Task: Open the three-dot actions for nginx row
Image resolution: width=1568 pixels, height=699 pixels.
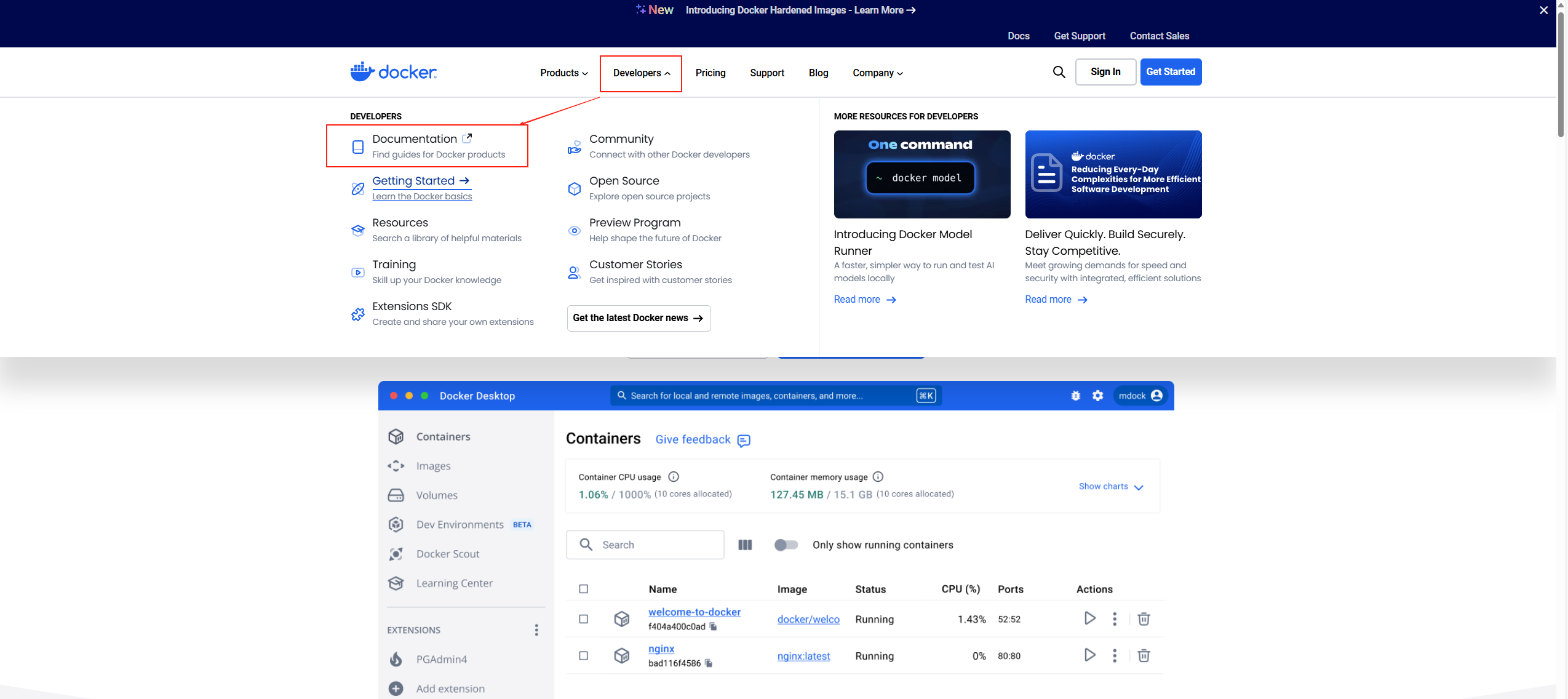Action: tap(1114, 655)
